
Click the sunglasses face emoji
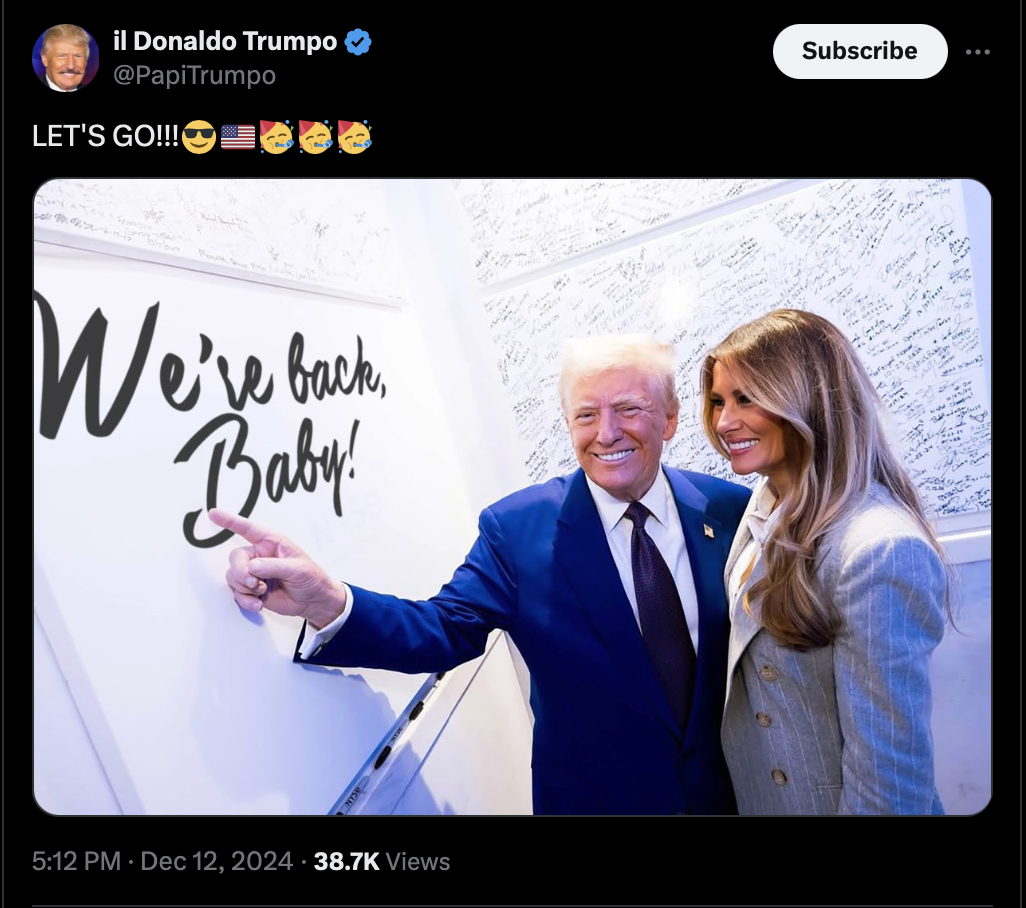pyautogui.click(x=199, y=137)
